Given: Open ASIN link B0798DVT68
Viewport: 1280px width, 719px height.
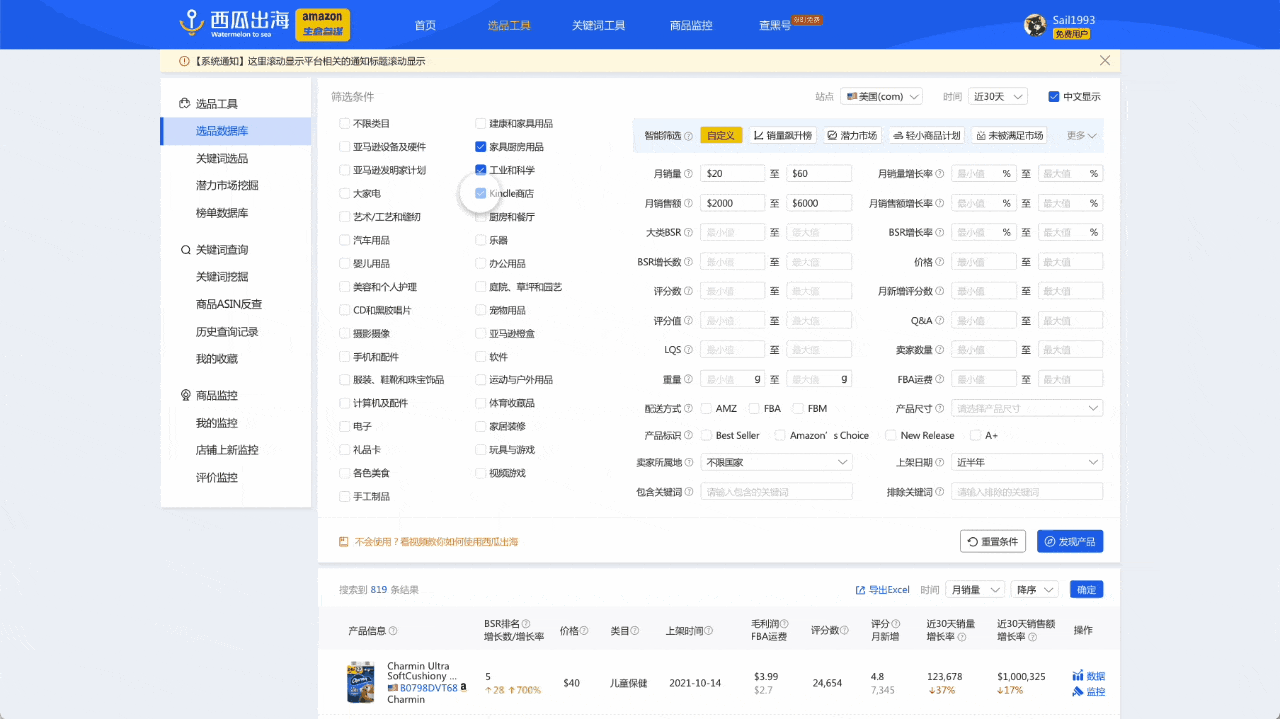Looking at the screenshot, I should pyautogui.click(x=428, y=688).
